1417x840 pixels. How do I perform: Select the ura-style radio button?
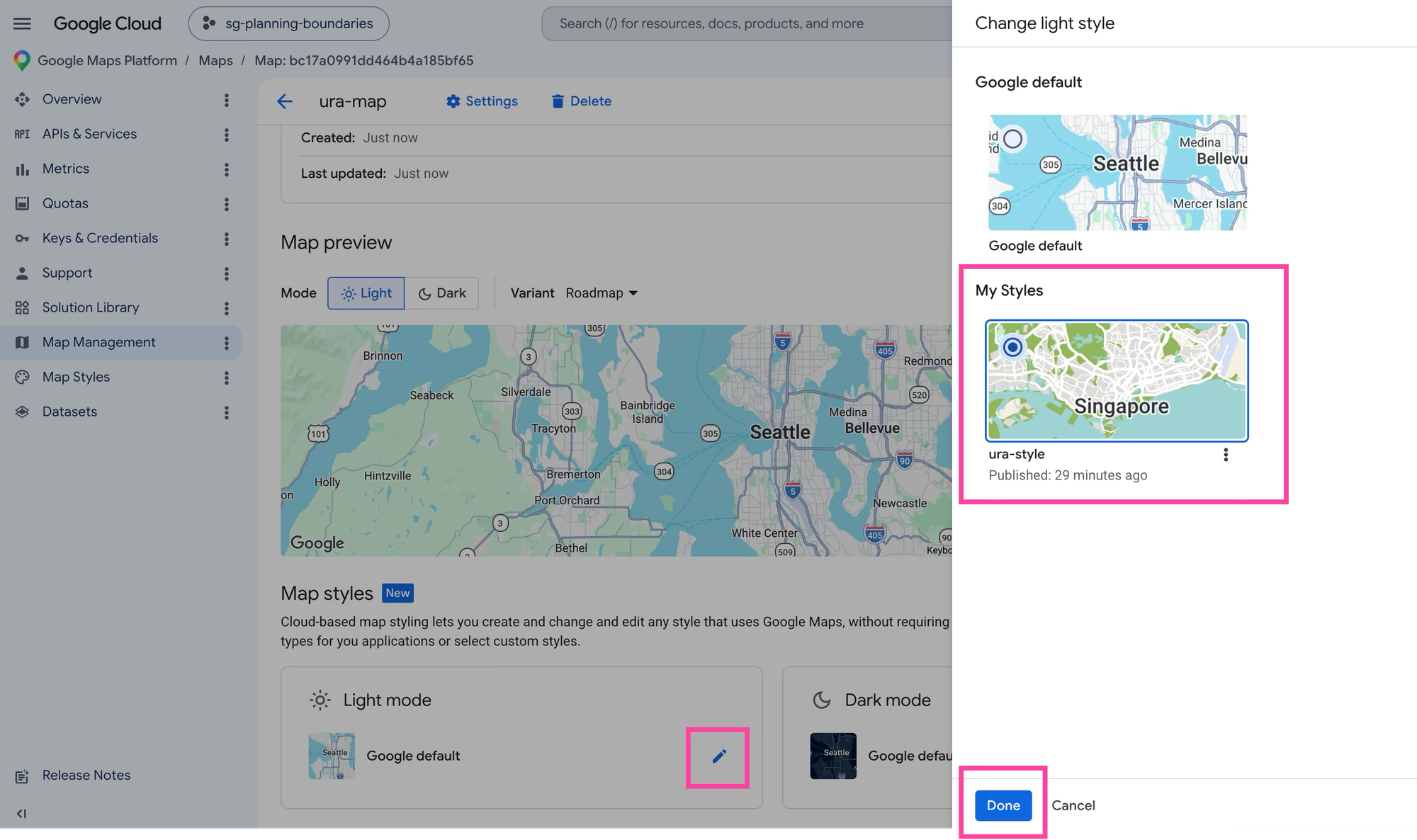[x=1013, y=347]
